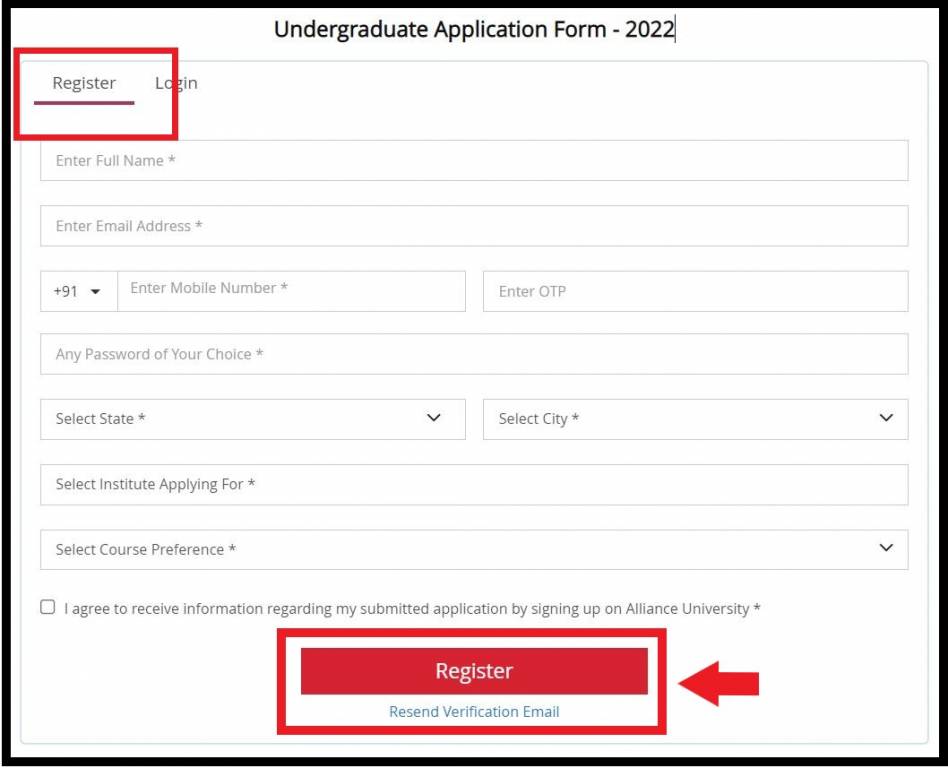The width and height of the screenshot is (948, 768).
Task: Click the password of your choice field
Action: tap(474, 354)
